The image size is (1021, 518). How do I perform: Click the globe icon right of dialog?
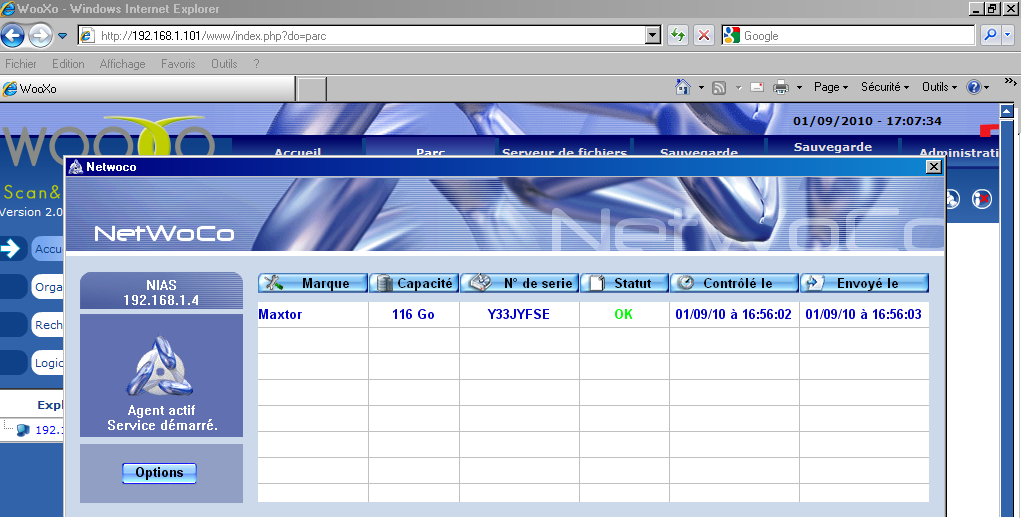[x=953, y=198]
